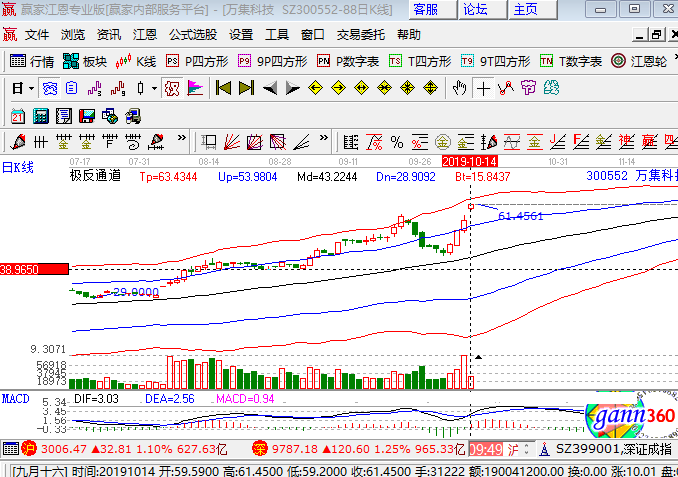Expand the candlestick style dropdown arrow
This screenshot has width=678, height=477.
(154, 89)
